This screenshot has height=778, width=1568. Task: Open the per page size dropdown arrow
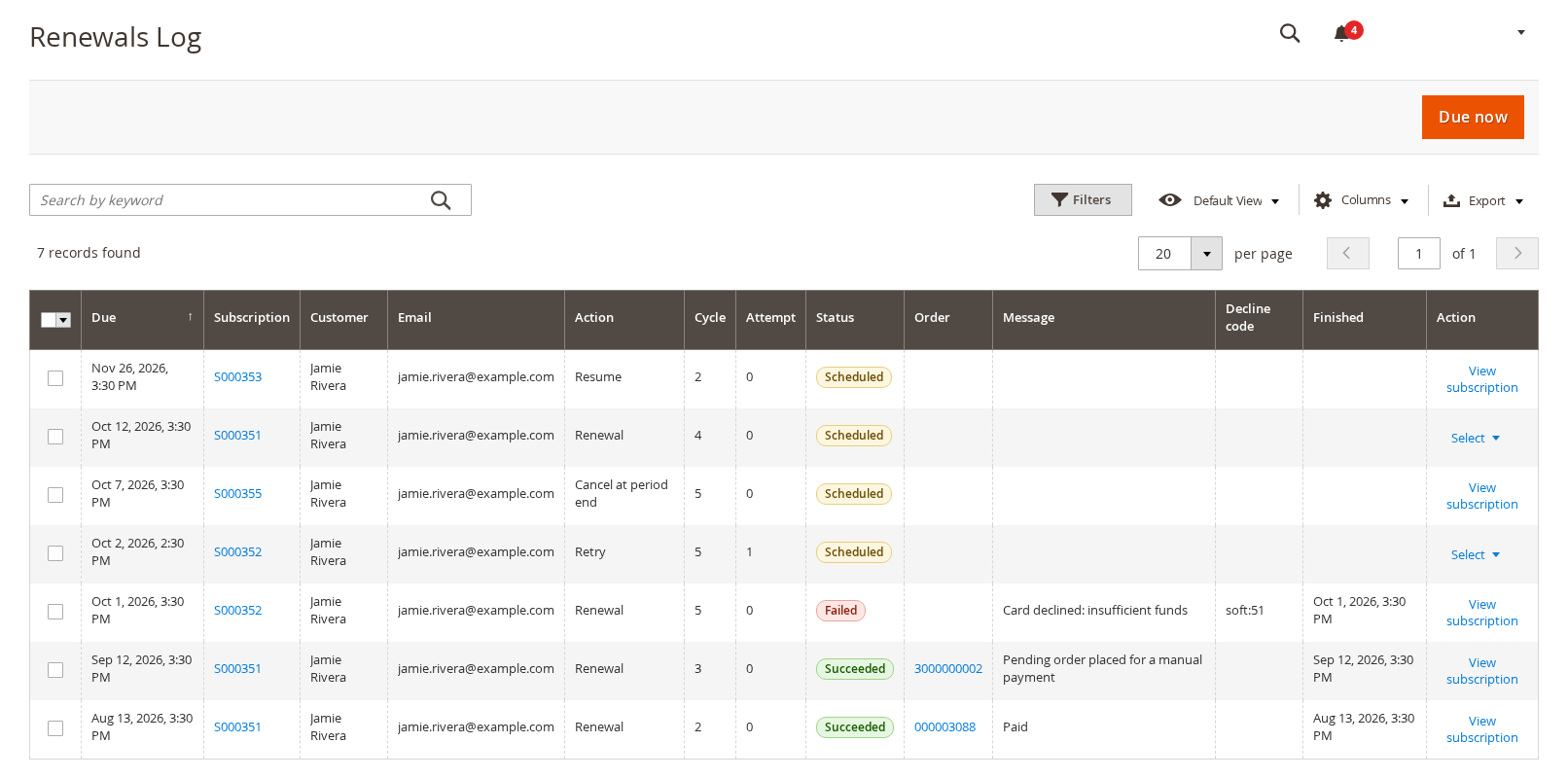pos(1207,254)
